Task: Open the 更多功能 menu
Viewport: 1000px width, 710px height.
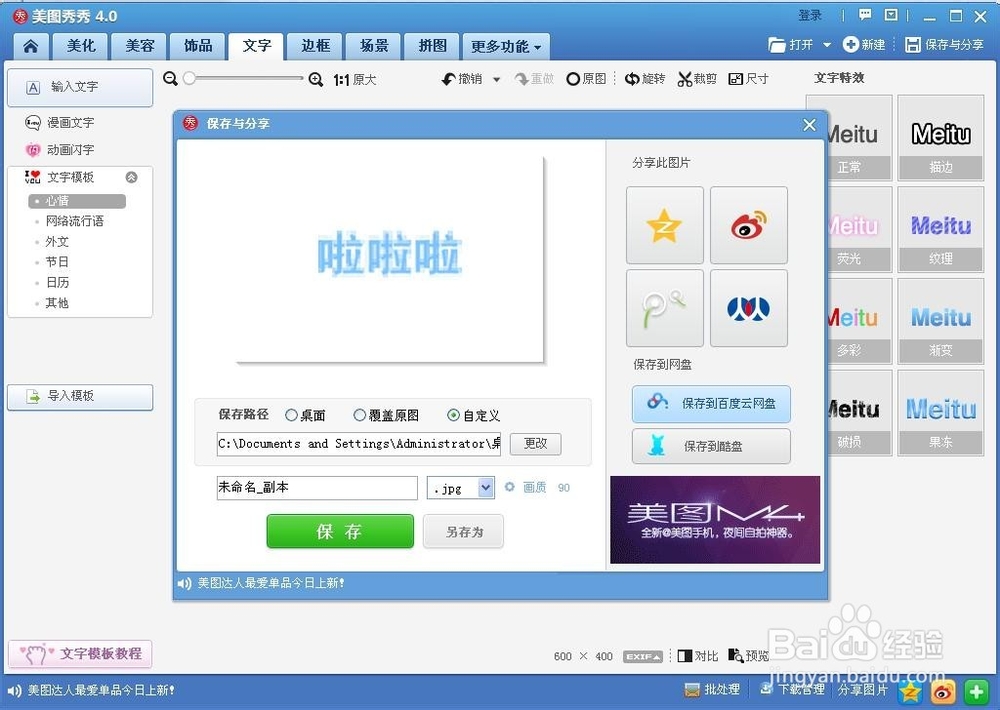Action: tap(505, 46)
